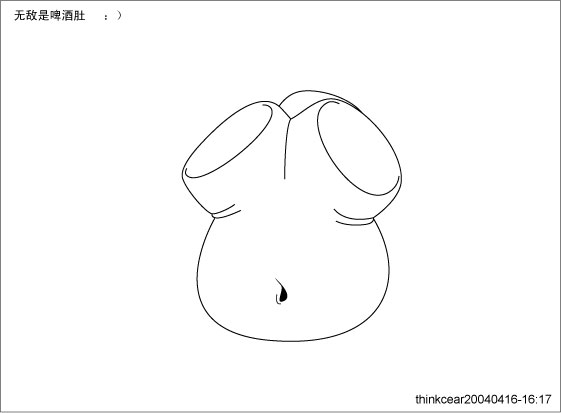Click the first character 无 in title
561x413 pixels.
tap(20, 16)
